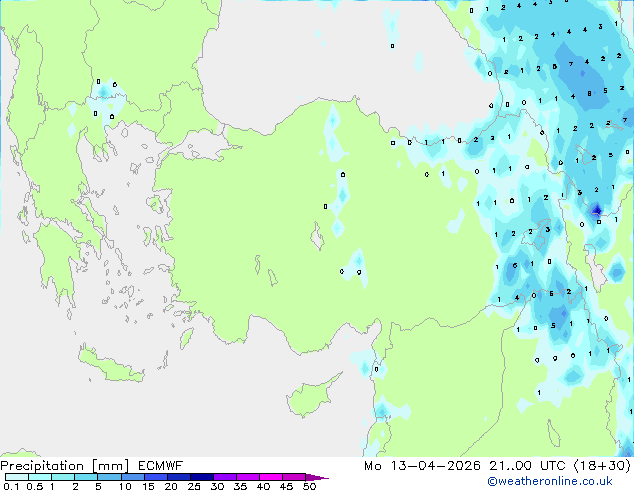Click the island of Cyprus on map
Viewport: 634px width, 490px height.
pos(309,398)
